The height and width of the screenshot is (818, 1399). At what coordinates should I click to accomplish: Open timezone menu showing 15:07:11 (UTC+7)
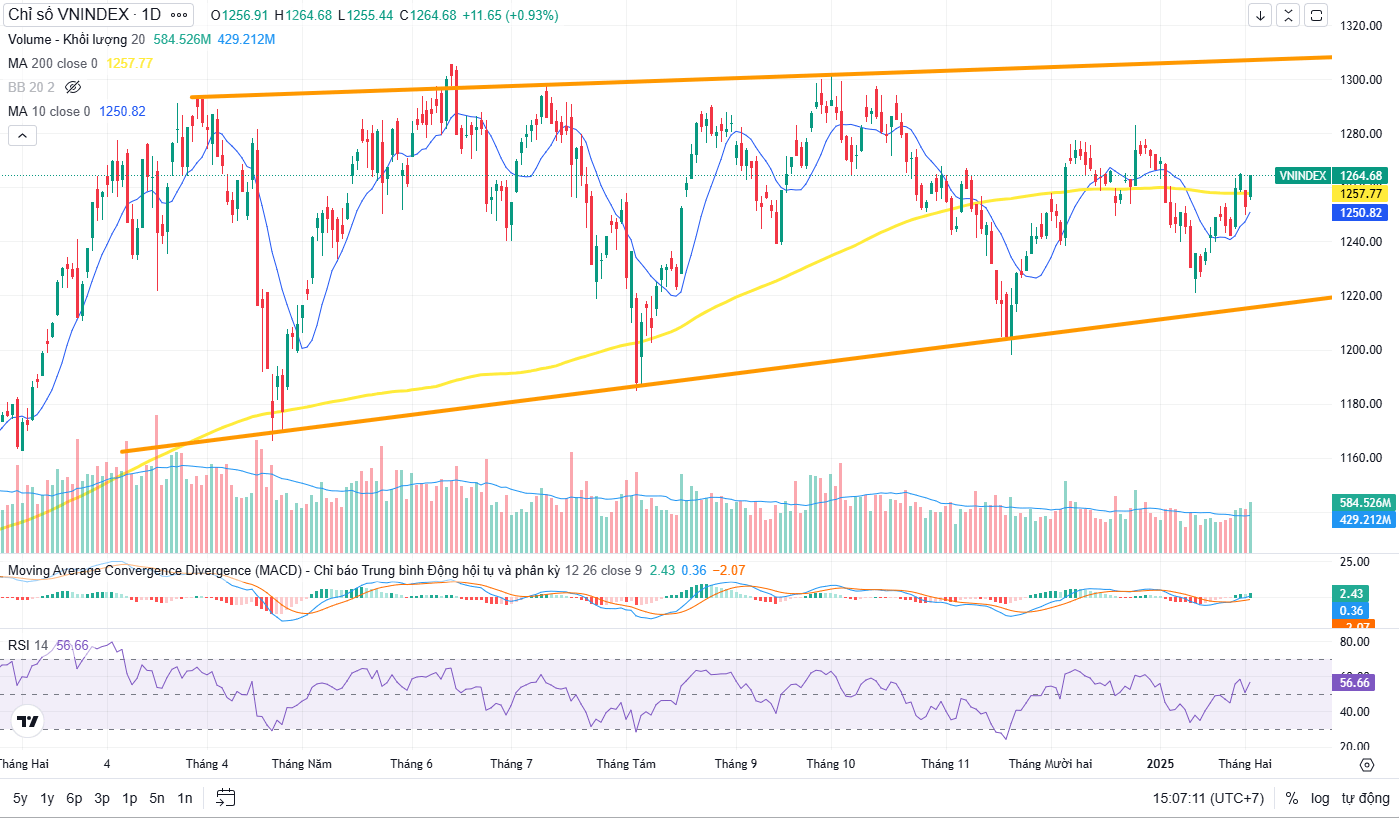coord(1208,798)
